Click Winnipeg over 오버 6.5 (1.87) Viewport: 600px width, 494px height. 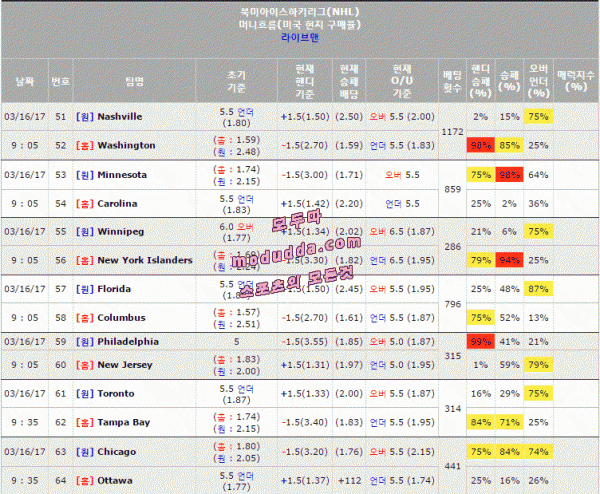[x=402, y=232]
